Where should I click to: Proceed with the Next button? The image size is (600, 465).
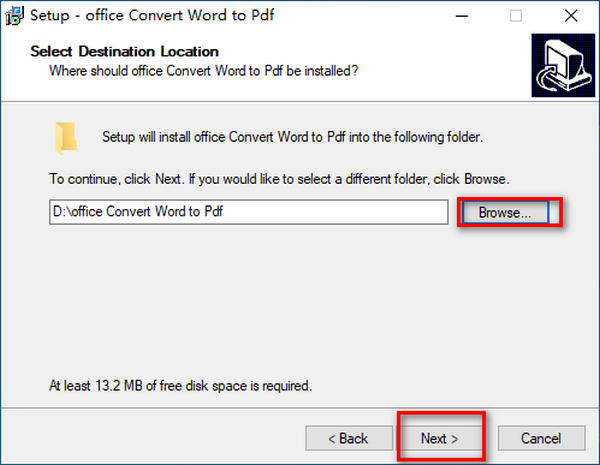tap(439, 438)
